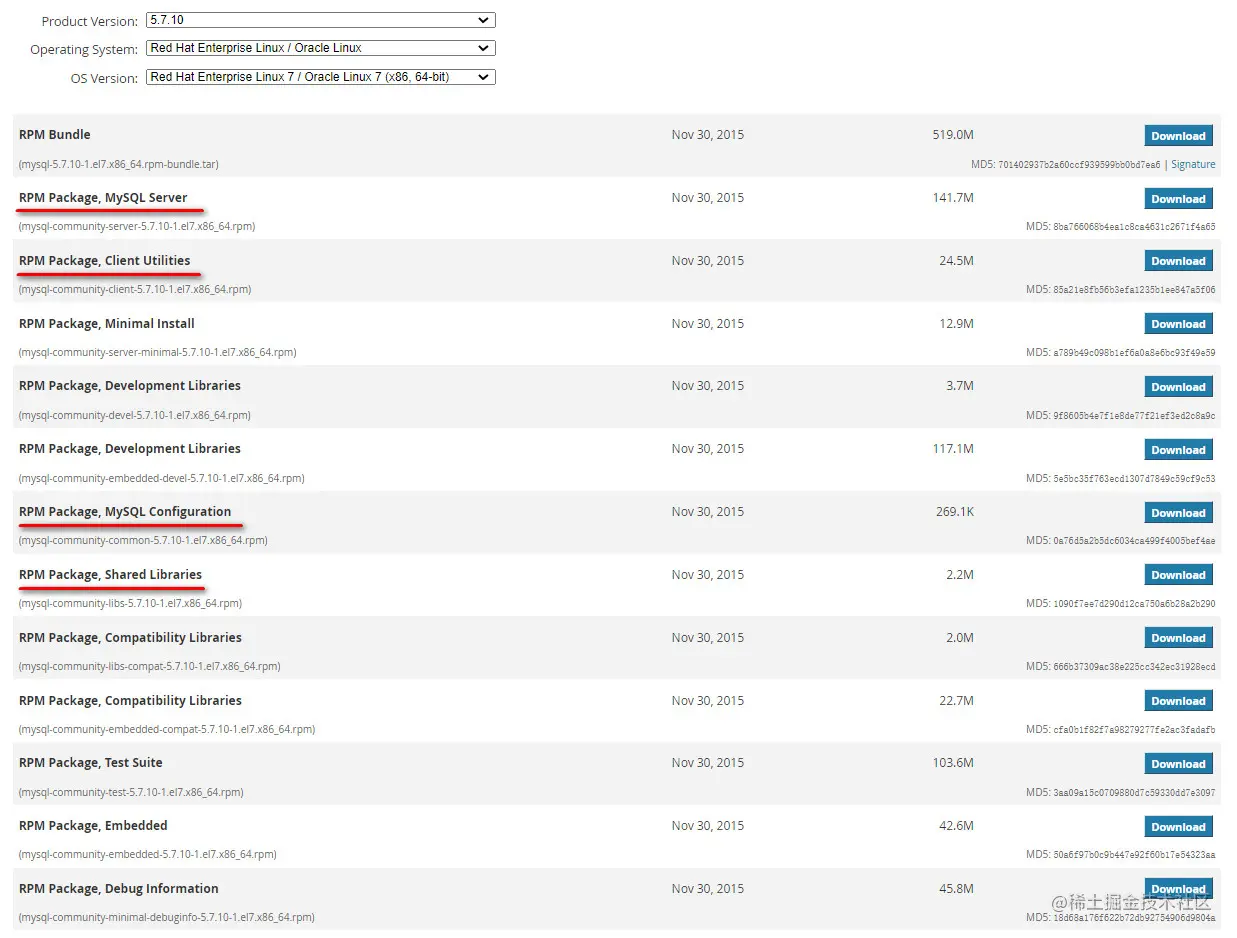Download the Shared Libraries RPM package
The width and height of the screenshot is (1237, 938).
(1178, 575)
